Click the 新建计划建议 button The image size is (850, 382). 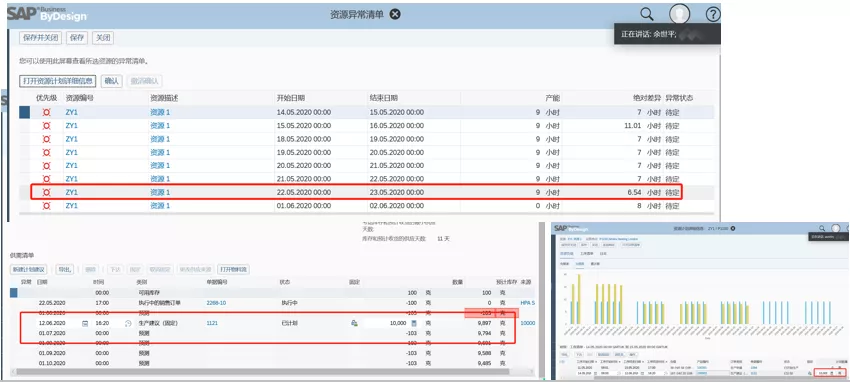(29, 269)
